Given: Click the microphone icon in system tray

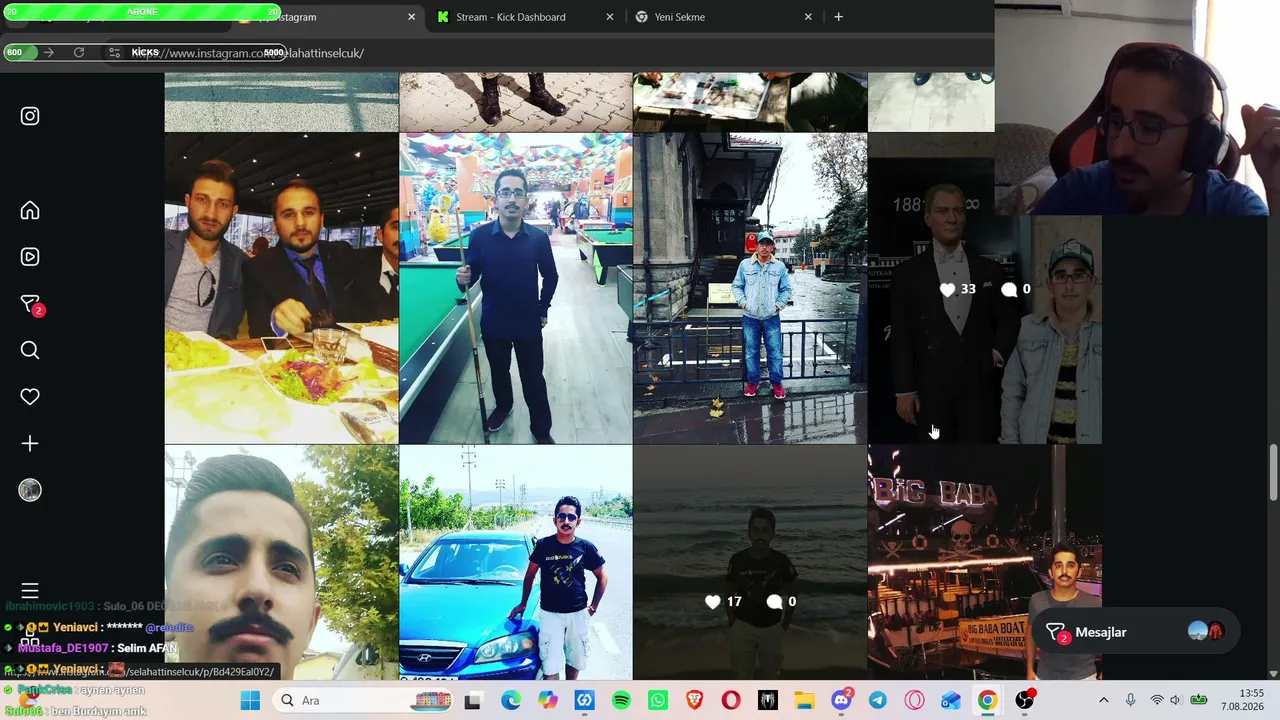Looking at the screenshot, I should click(x=1131, y=700).
